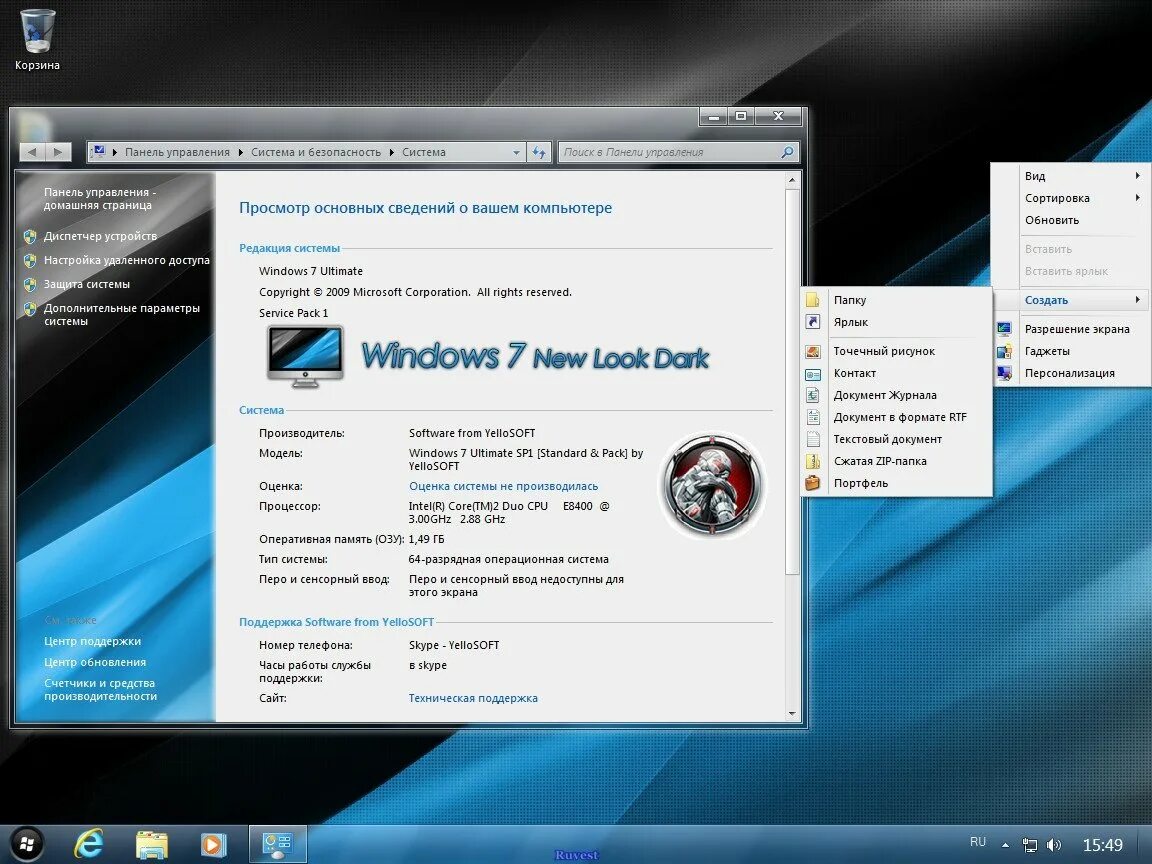Open Панель управления домашняя страница link
Image resolution: width=1152 pixels, height=864 pixels.
[x=99, y=198]
